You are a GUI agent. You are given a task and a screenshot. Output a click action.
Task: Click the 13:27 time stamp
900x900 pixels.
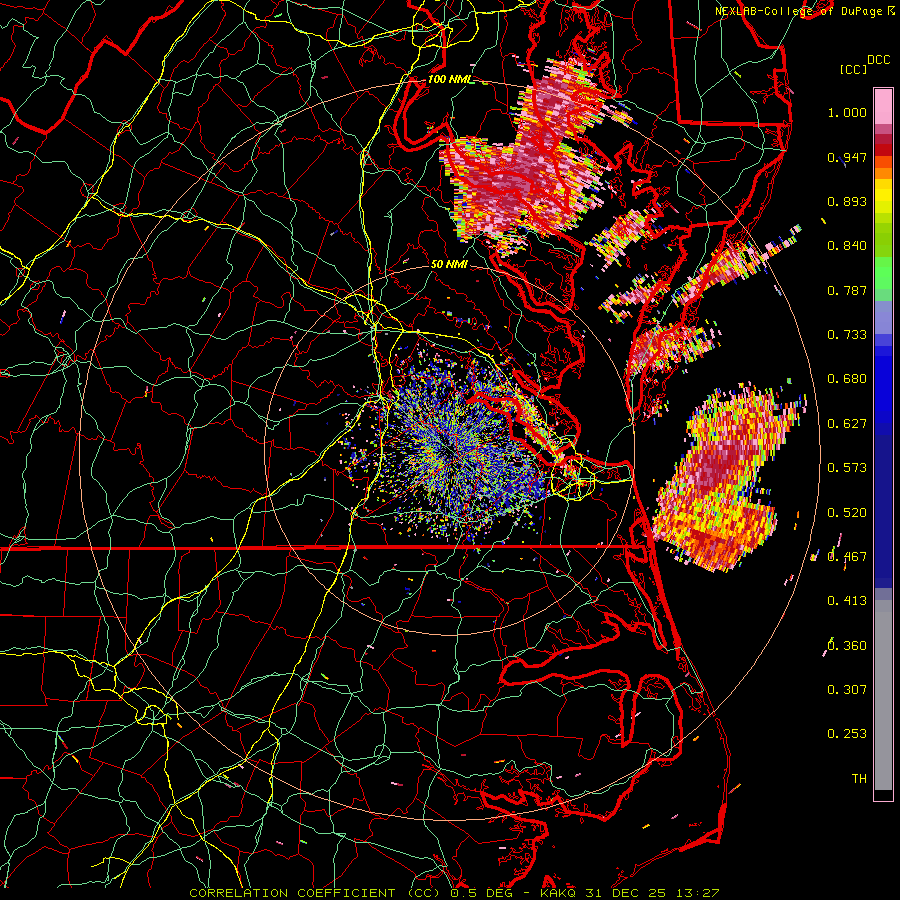[x=696, y=893]
